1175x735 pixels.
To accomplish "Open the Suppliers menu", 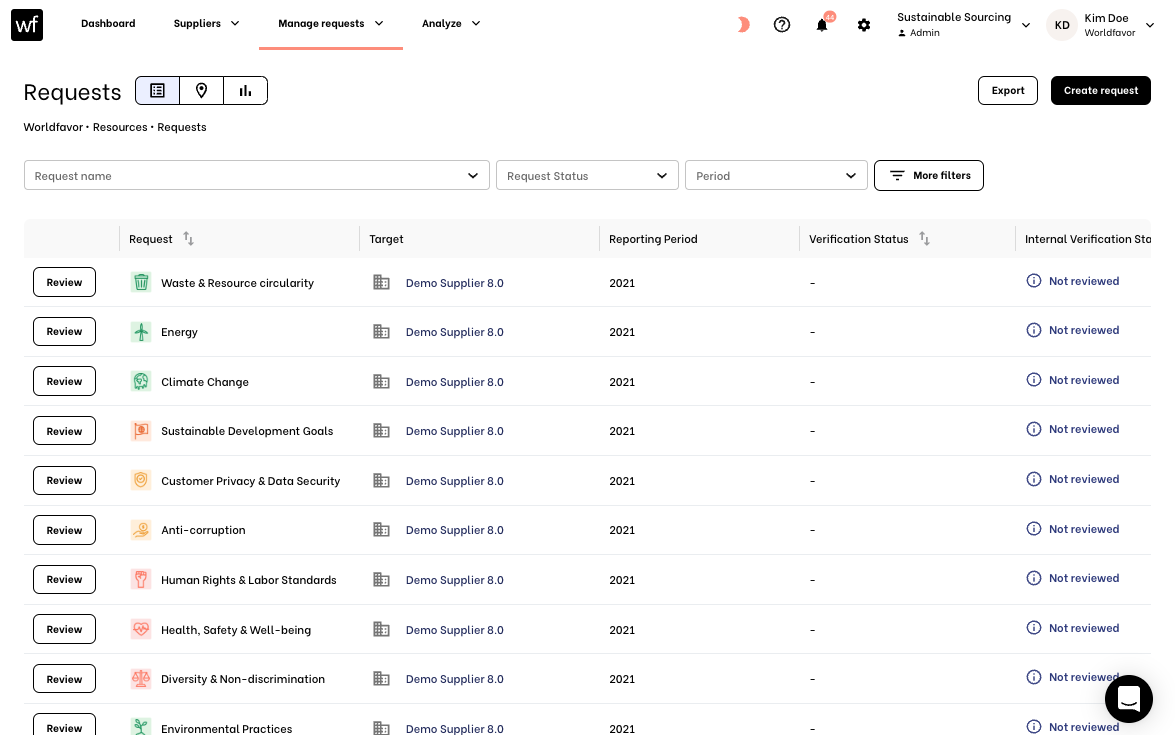I will (206, 24).
